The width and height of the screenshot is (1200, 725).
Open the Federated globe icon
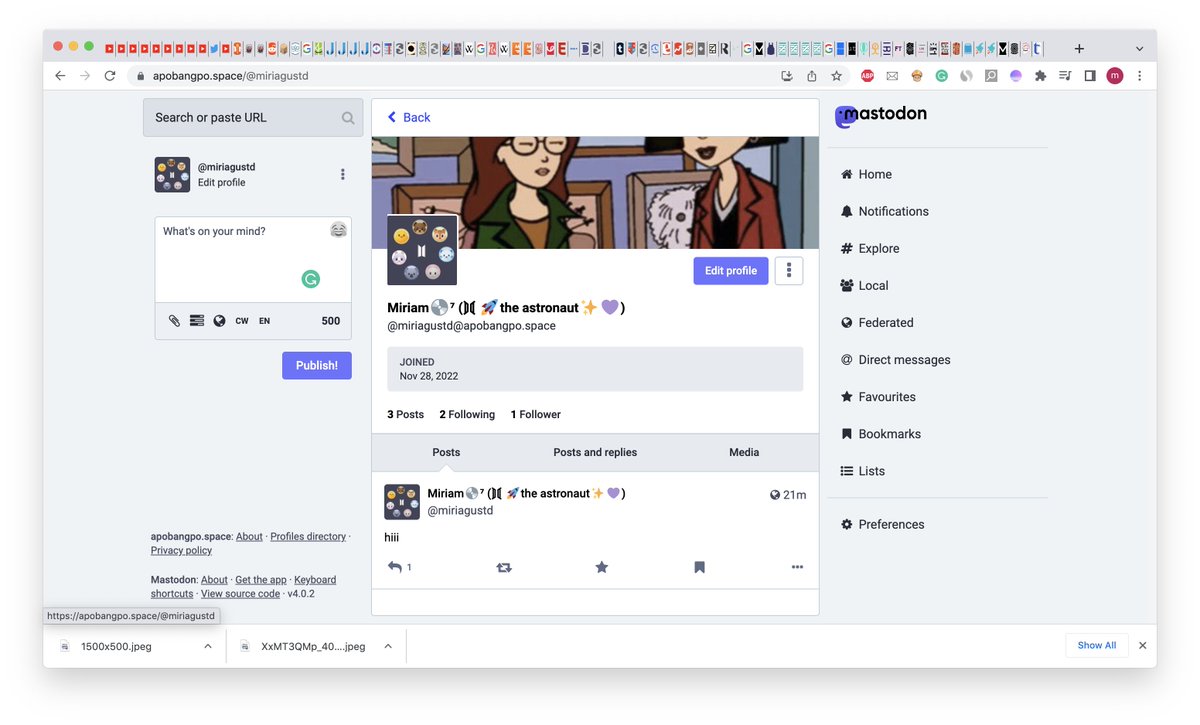point(847,322)
